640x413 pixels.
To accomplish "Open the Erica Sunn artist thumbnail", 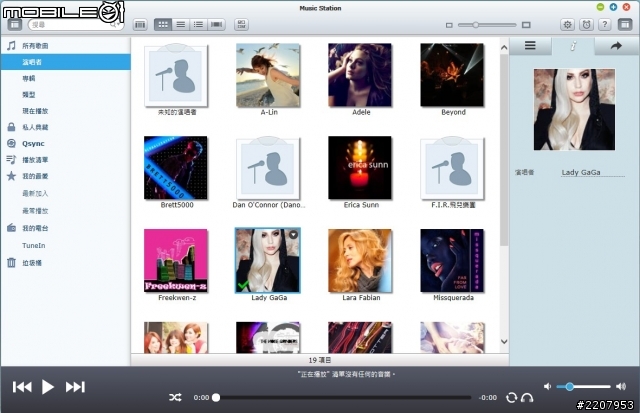I will pos(360,168).
